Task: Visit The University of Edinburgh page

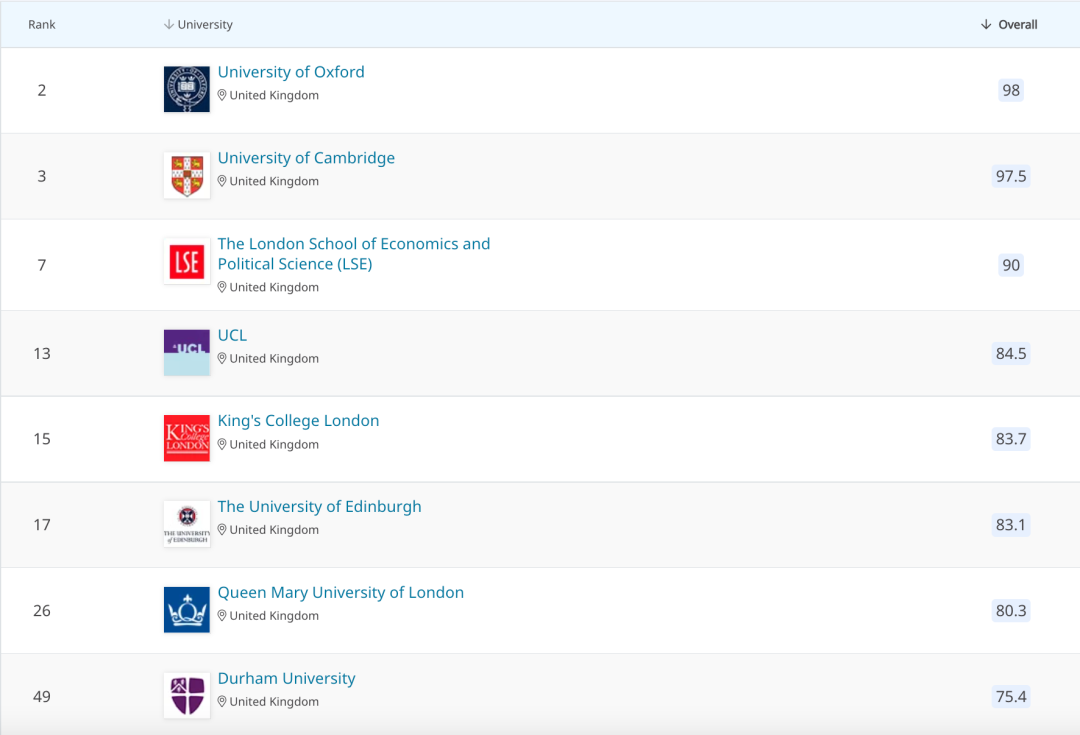Action: tap(319, 507)
